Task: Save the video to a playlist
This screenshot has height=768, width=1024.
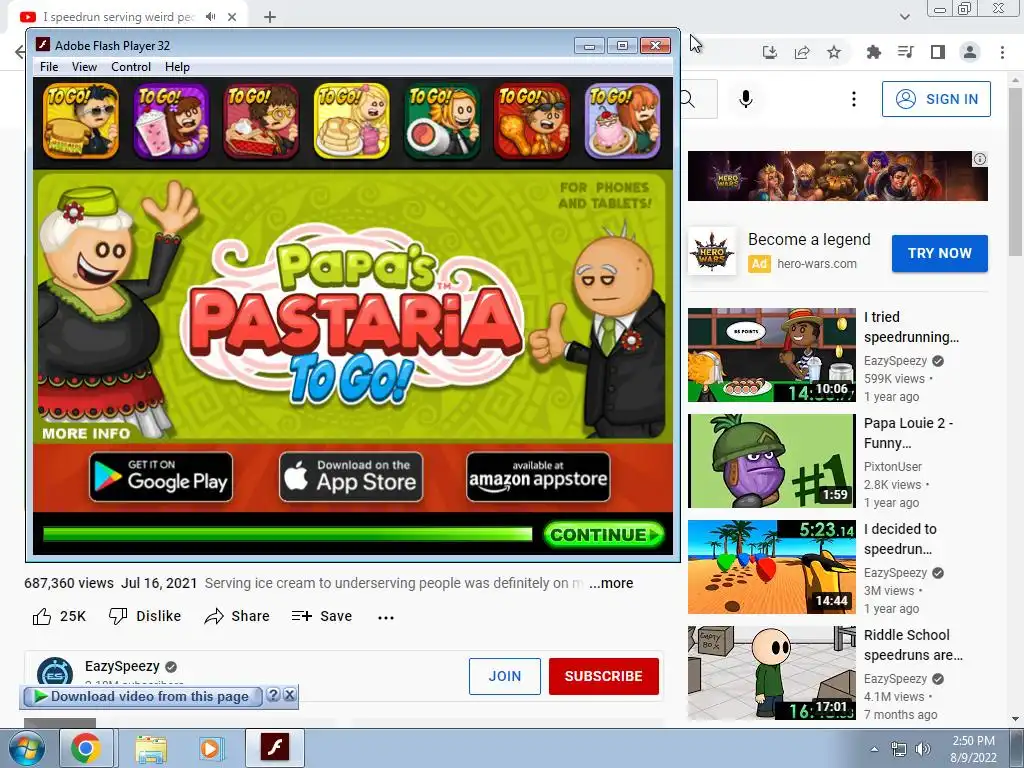Action: 322,616
